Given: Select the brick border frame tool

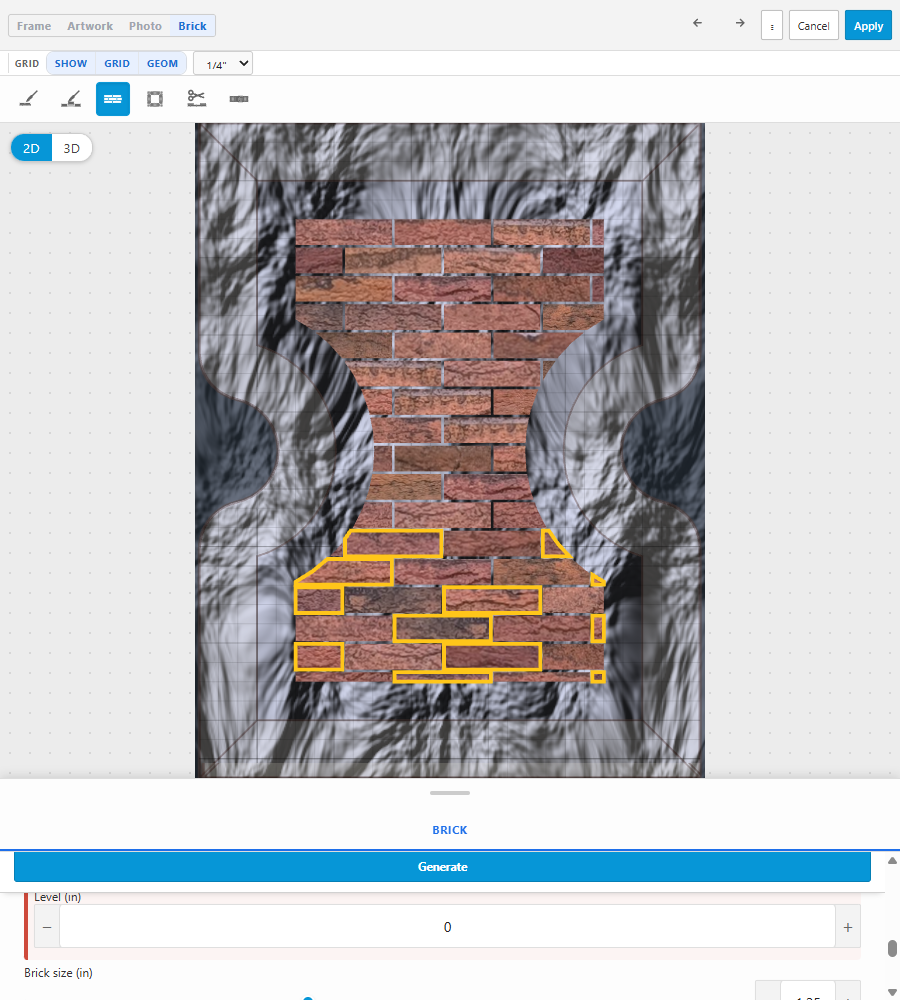Looking at the screenshot, I should click(x=155, y=99).
